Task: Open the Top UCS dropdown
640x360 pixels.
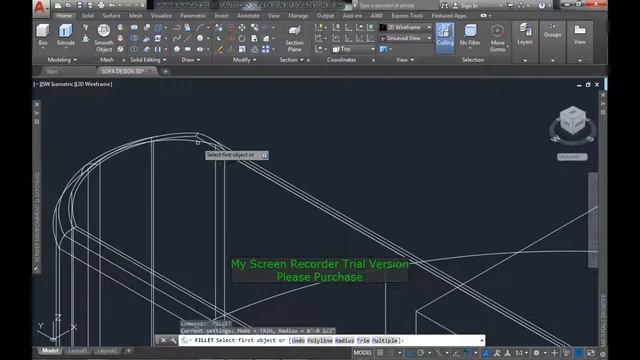Action: point(353,49)
